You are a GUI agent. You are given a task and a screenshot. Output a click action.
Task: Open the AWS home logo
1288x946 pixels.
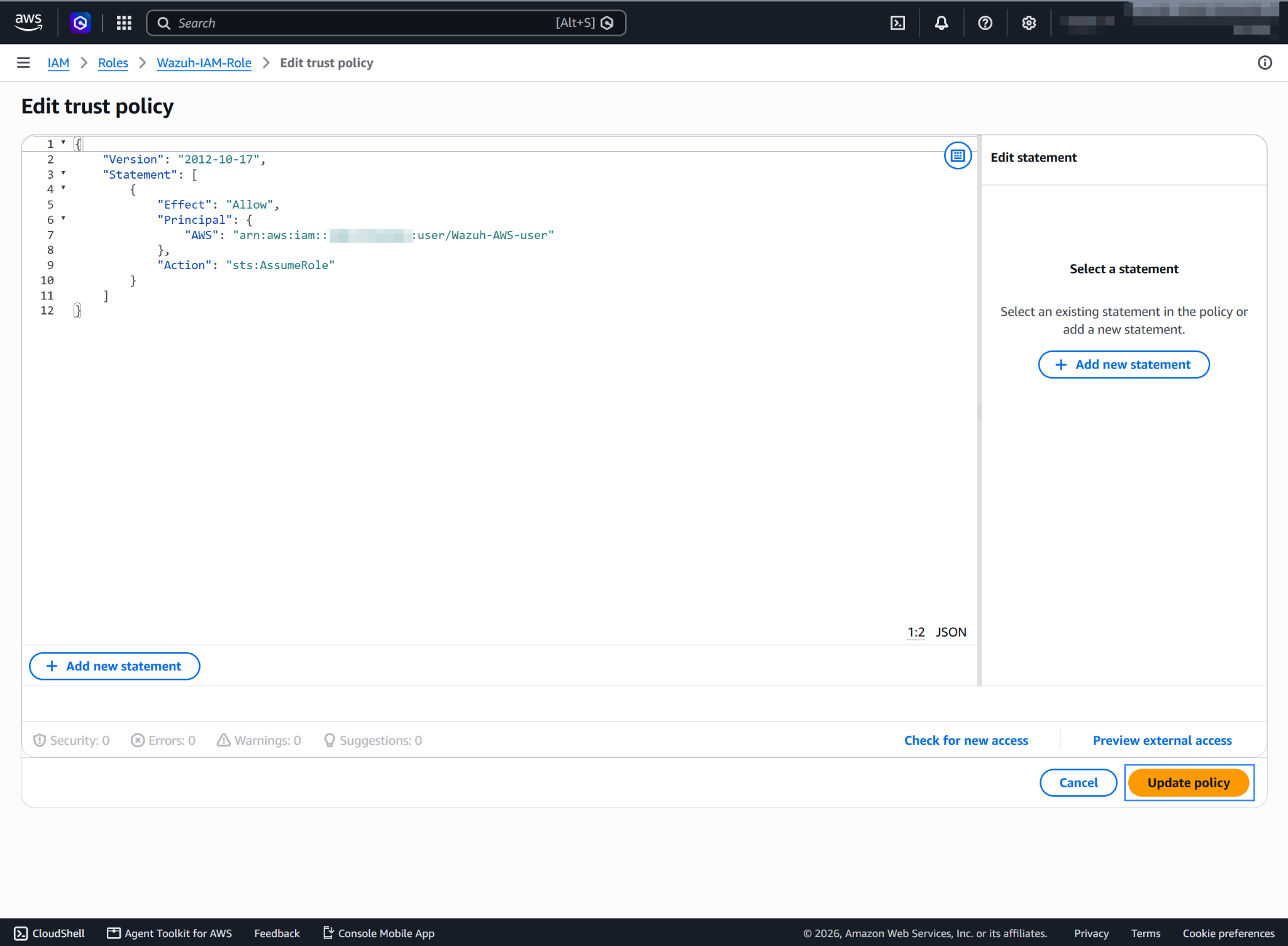click(x=28, y=23)
